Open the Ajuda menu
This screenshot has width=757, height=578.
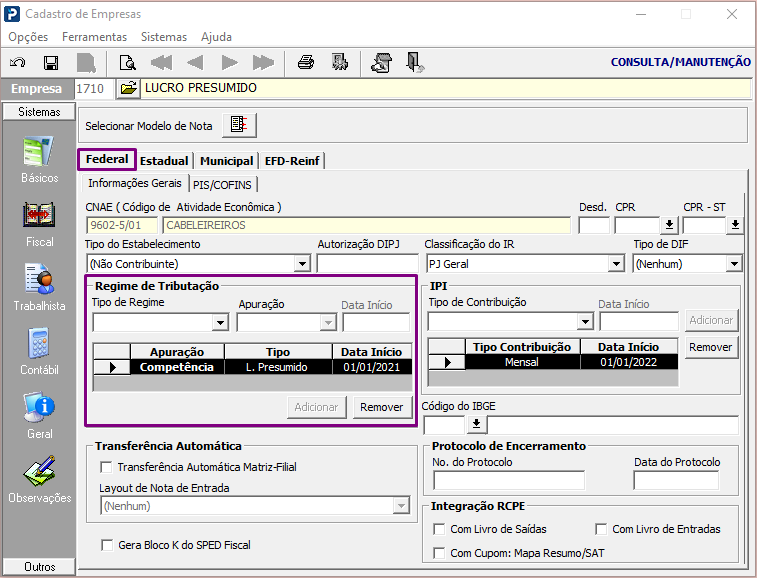pos(216,37)
